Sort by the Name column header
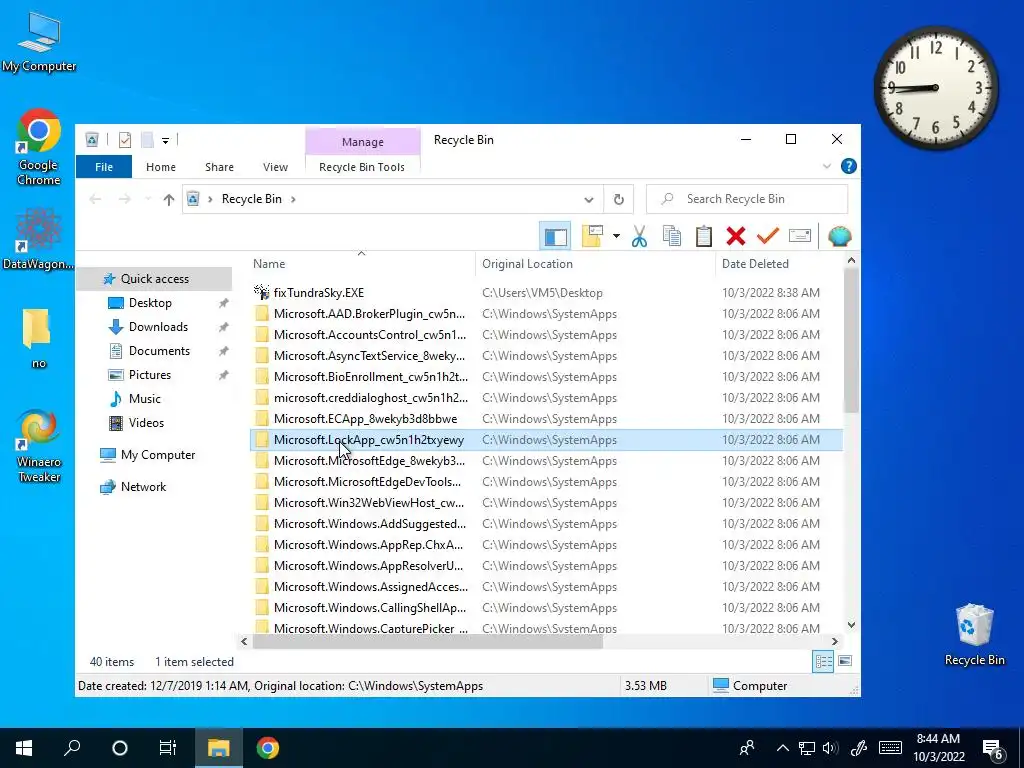This screenshot has height=768, width=1024. pyautogui.click(x=362, y=264)
